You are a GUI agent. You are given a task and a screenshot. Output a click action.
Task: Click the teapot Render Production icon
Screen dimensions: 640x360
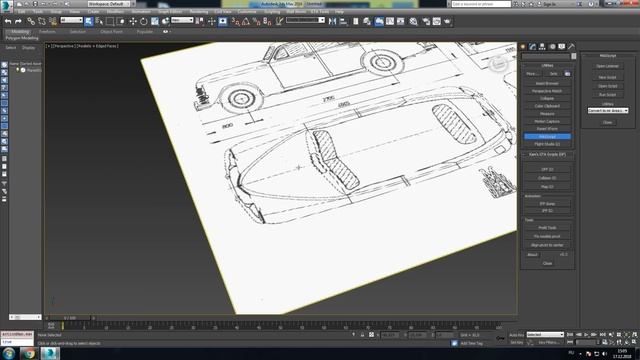[x=447, y=21]
